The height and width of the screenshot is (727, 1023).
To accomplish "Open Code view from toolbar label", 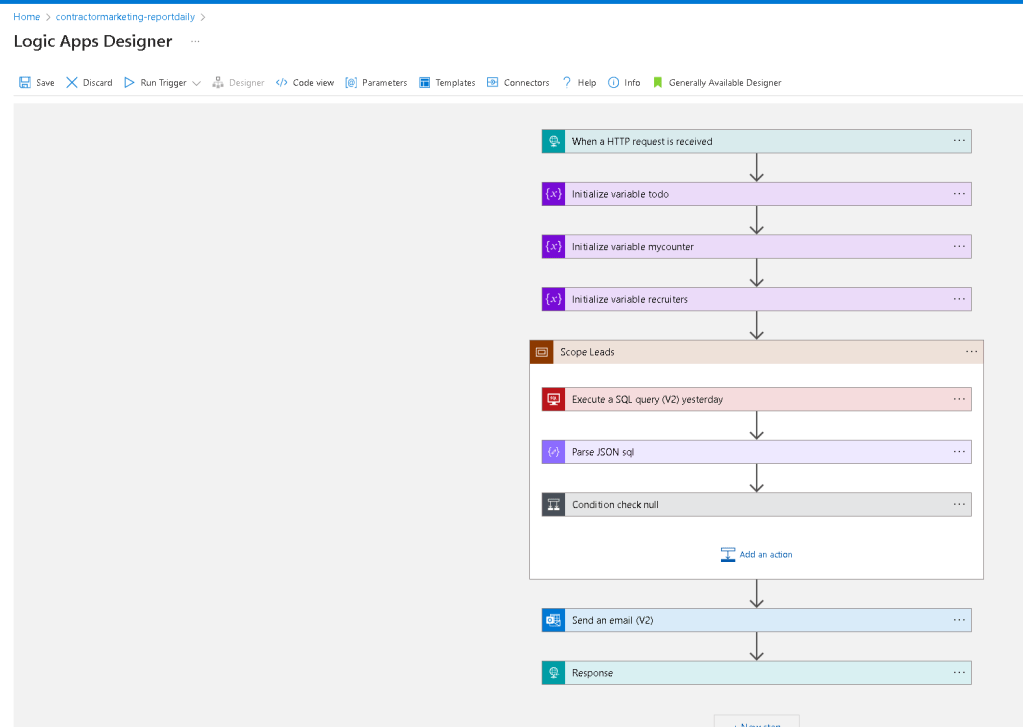I will pyautogui.click(x=313, y=83).
